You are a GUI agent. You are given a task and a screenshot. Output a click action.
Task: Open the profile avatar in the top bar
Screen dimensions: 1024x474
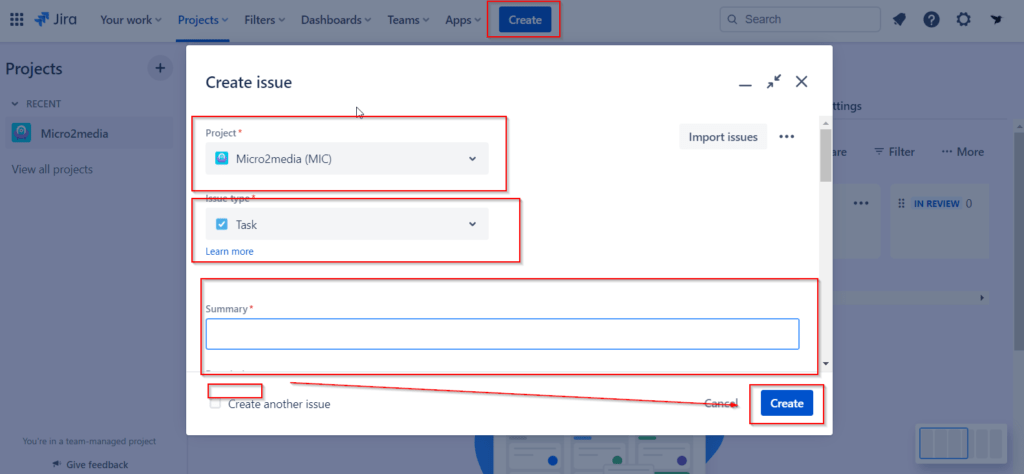[996, 20]
